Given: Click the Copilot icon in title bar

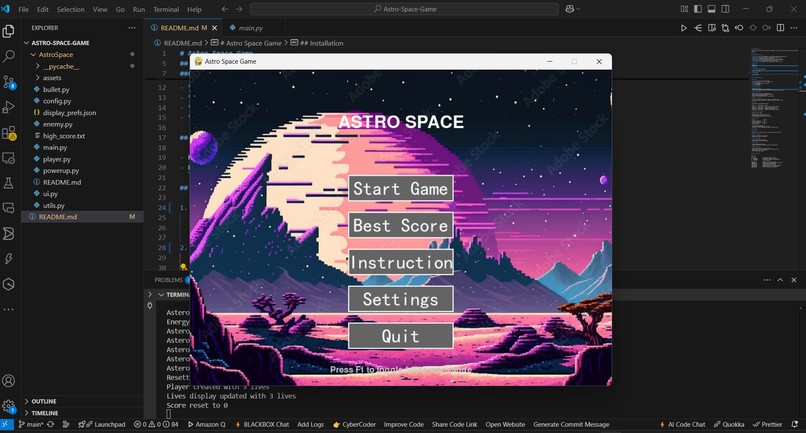Looking at the screenshot, I should point(570,9).
